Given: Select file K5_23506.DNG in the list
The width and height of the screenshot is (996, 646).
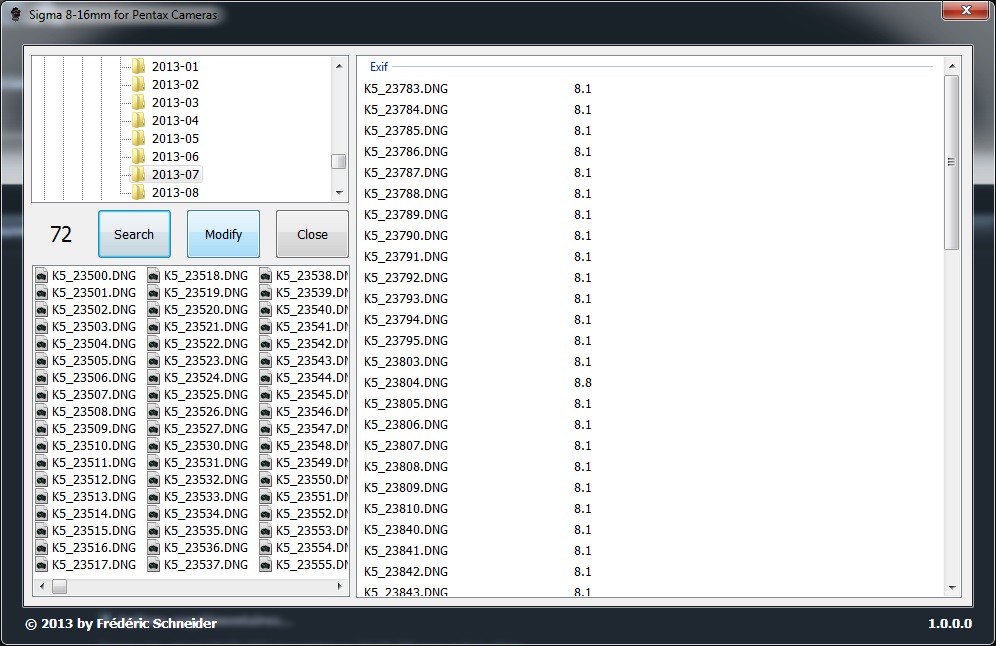Looking at the screenshot, I should click(94, 377).
